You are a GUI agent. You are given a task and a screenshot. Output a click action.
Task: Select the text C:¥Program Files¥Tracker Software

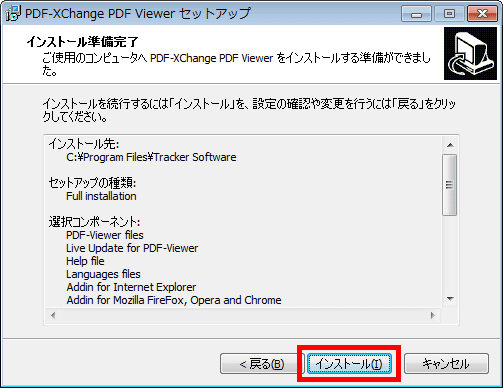[151, 157]
